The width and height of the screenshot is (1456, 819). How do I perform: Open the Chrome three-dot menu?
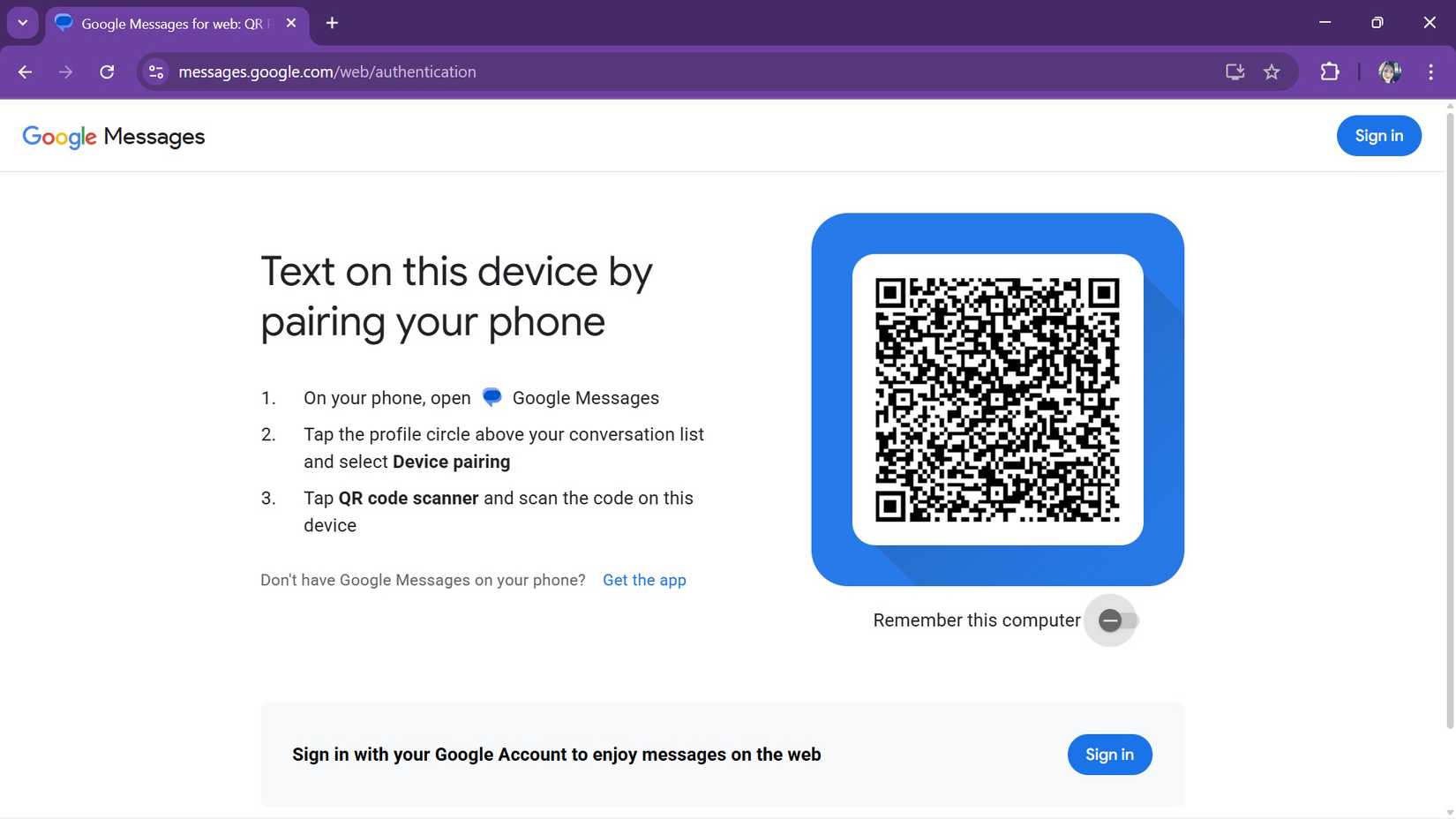(x=1430, y=72)
